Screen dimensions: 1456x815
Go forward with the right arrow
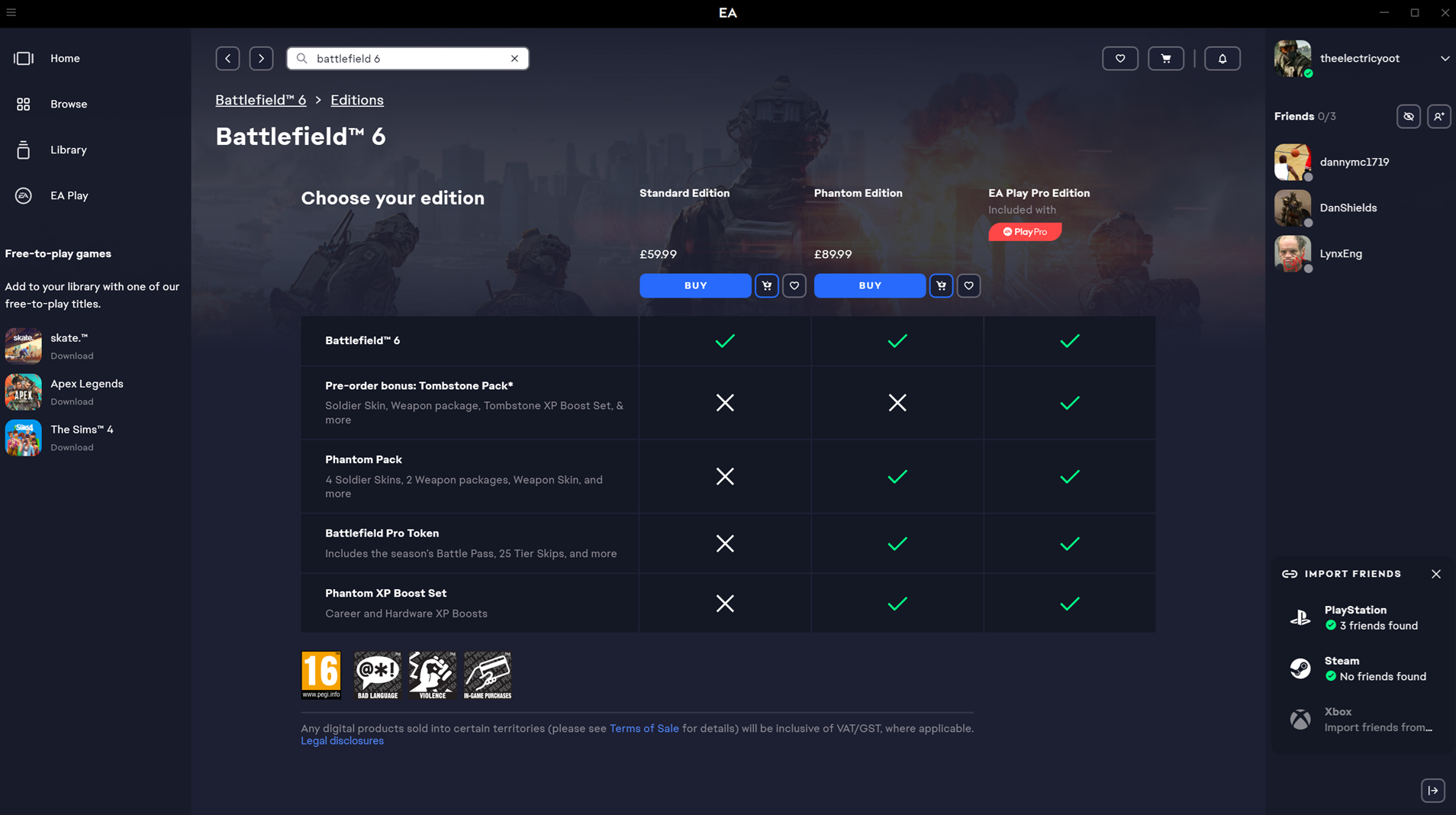pos(261,59)
